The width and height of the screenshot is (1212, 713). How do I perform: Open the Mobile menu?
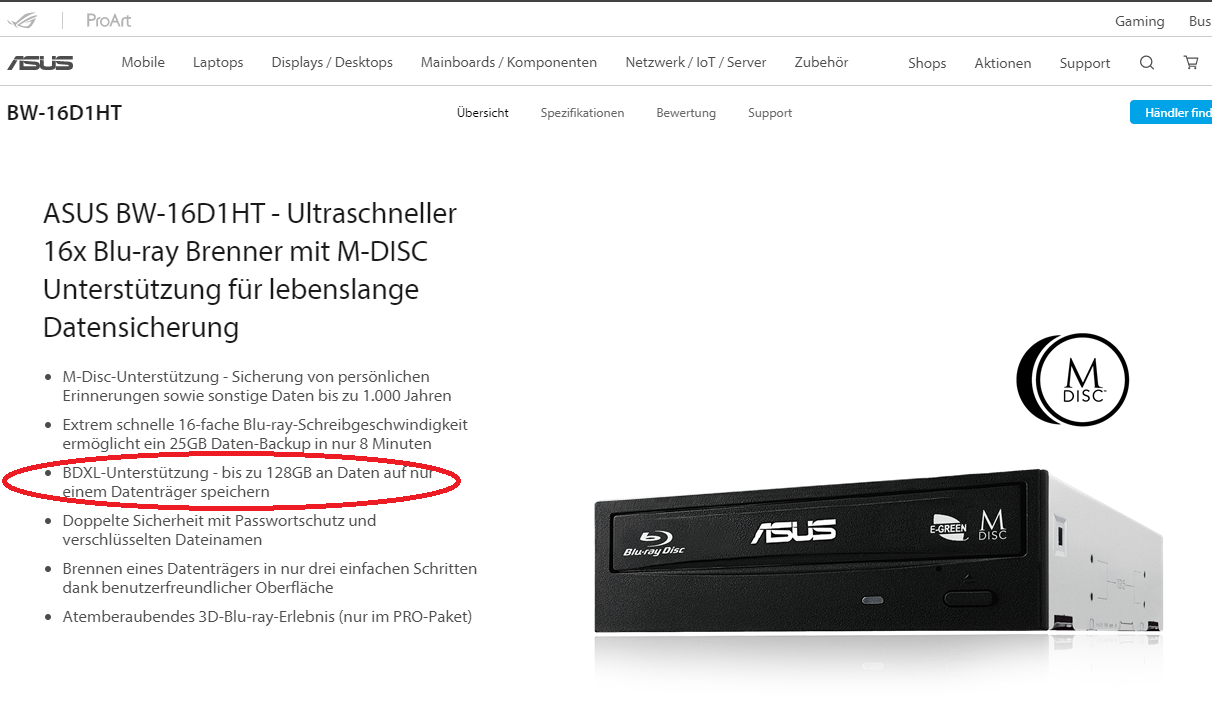[143, 62]
